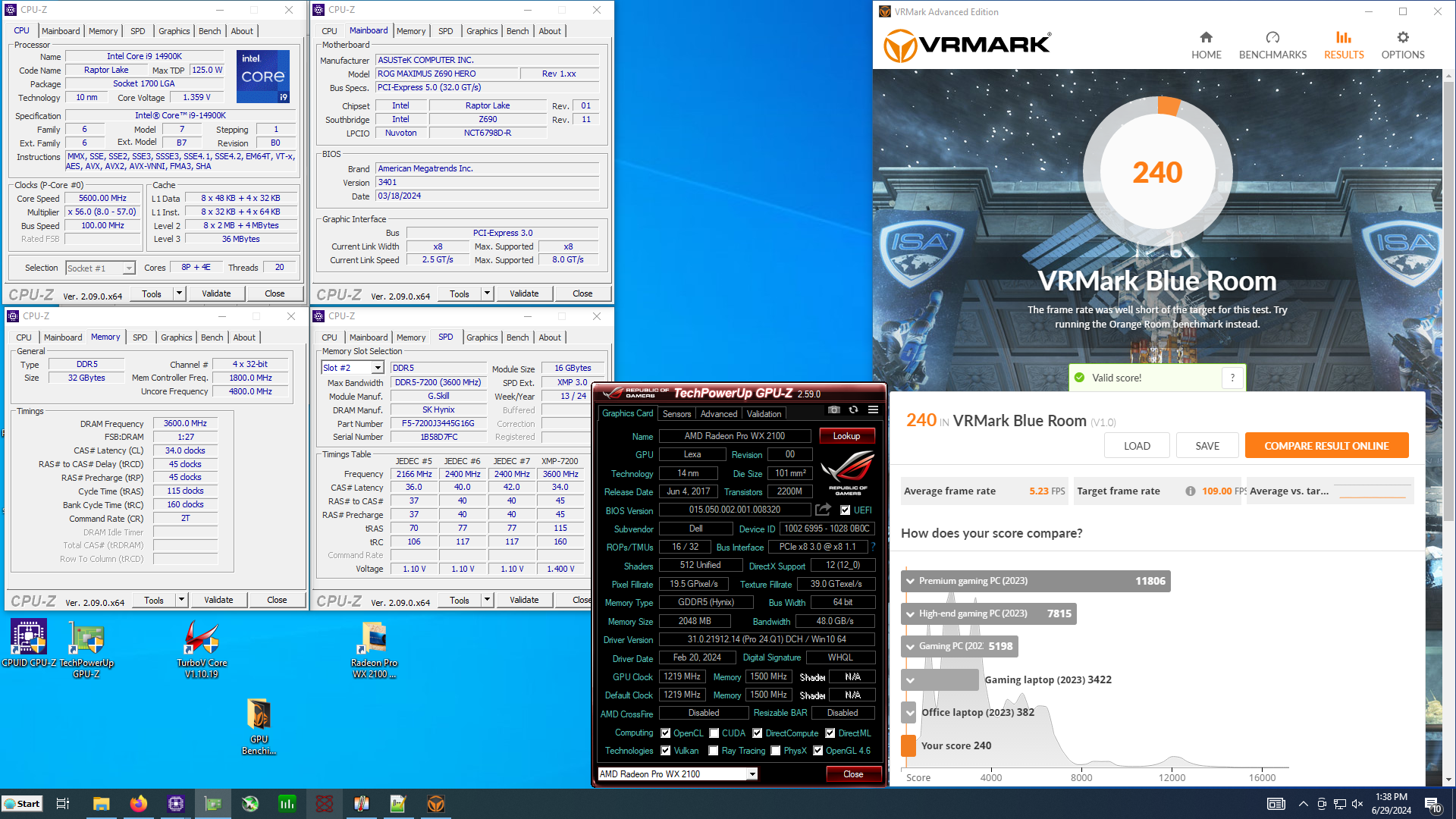The height and width of the screenshot is (819, 1456).
Task: Open Bench tab in CPU-Z Mainboard window
Action: click(x=518, y=31)
